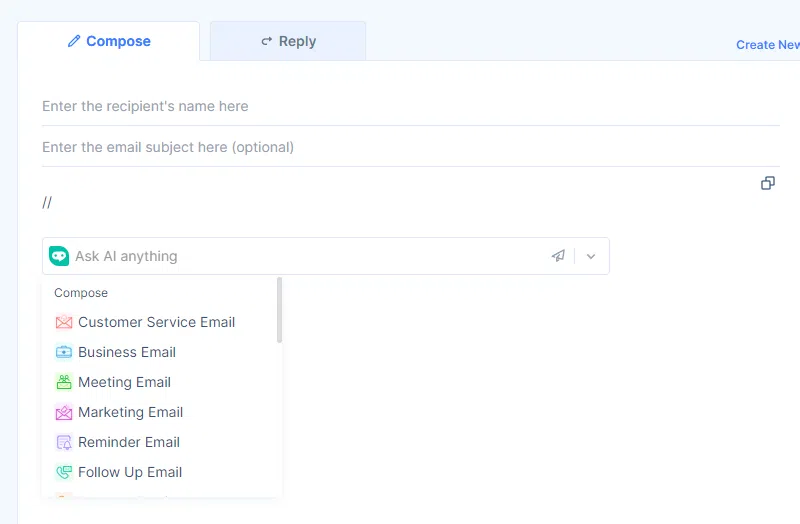Click the template list scrollbar
The image size is (800, 524).
[x=280, y=310]
